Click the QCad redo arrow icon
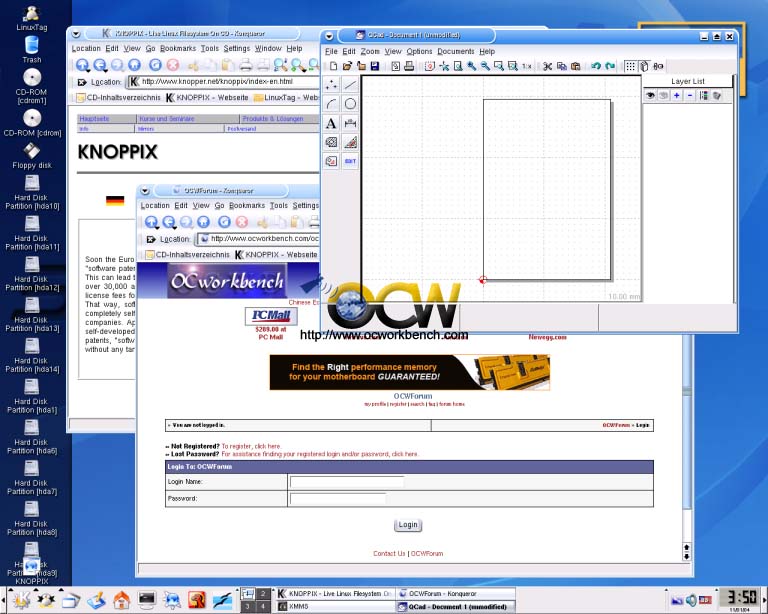The image size is (768, 614). 610,66
